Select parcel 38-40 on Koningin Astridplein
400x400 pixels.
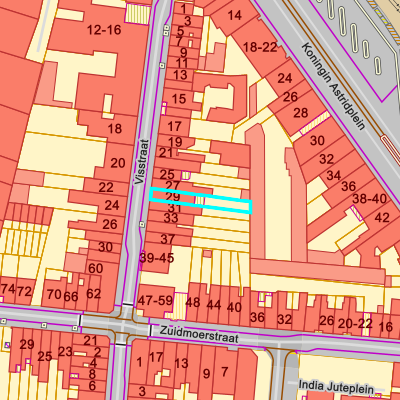click(x=370, y=199)
